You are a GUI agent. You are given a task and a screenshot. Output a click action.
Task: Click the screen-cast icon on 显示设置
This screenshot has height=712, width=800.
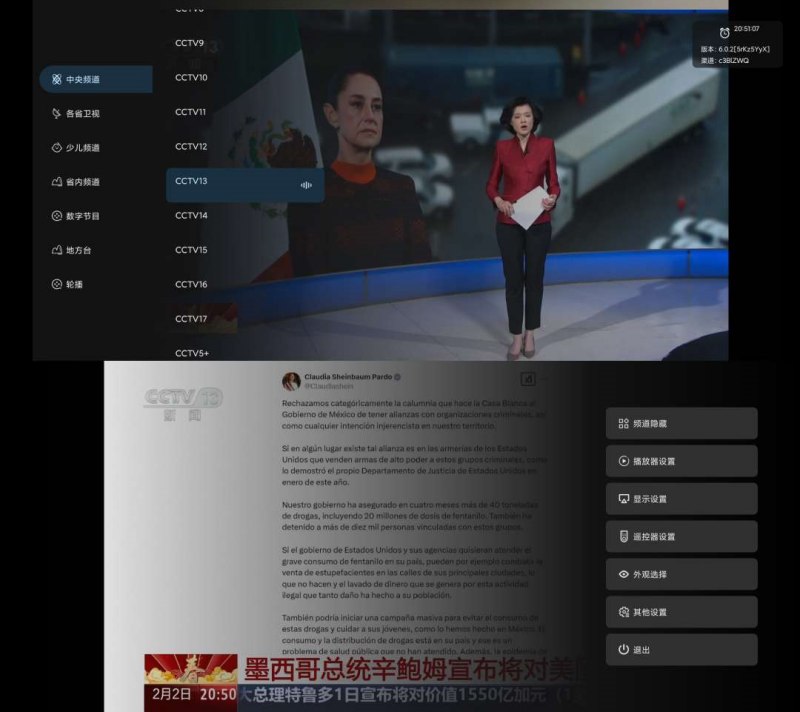point(622,499)
